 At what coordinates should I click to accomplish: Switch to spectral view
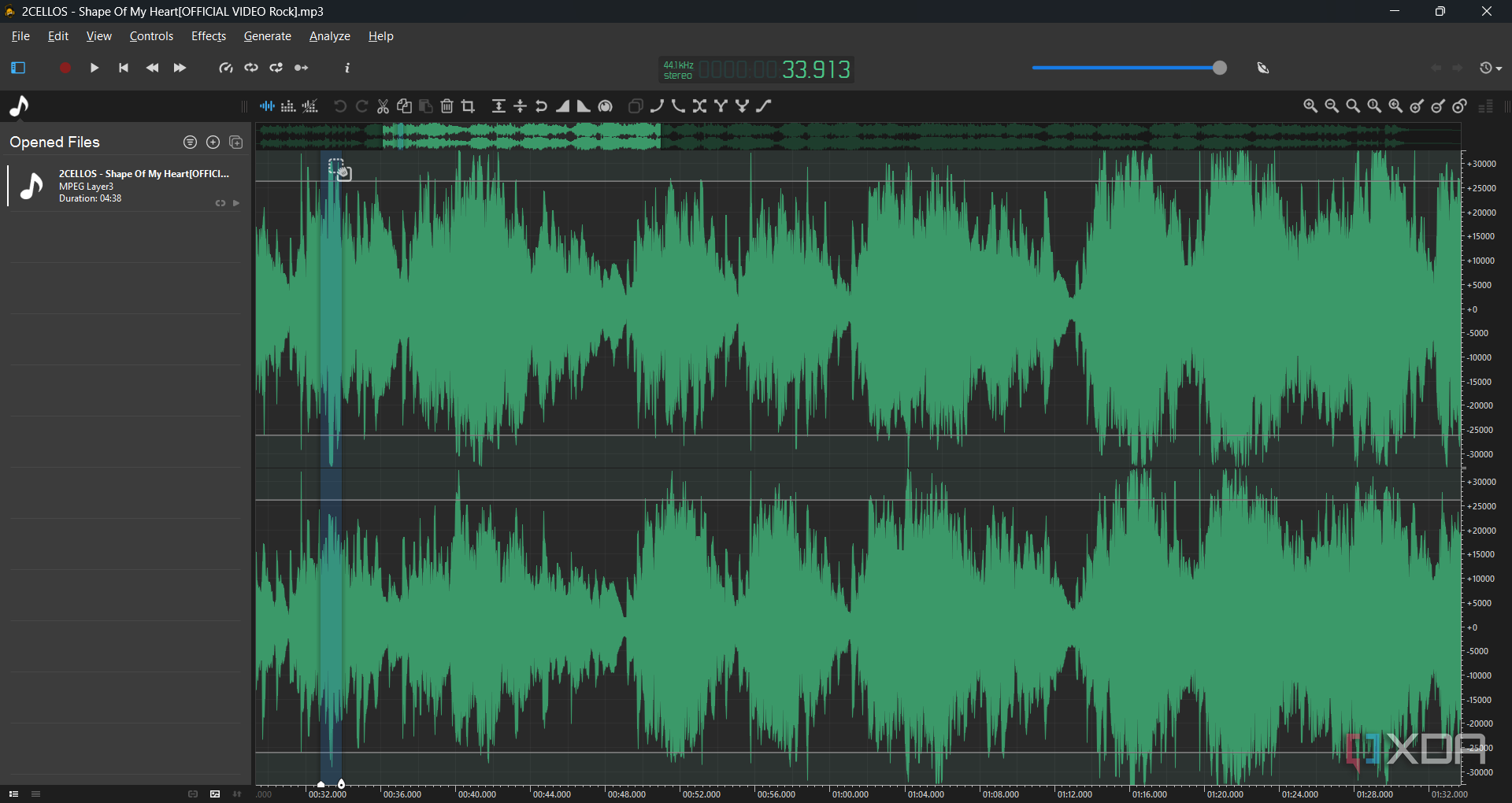click(288, 106)
